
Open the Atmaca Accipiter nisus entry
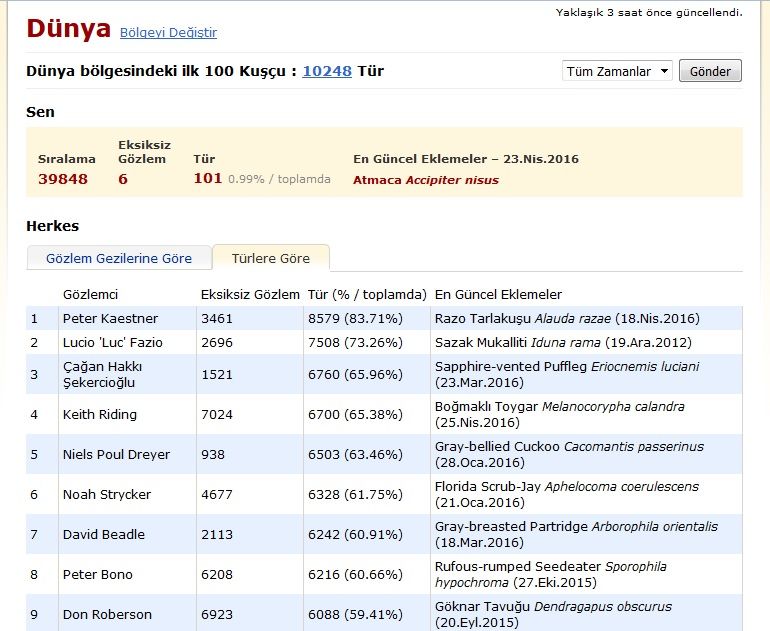pyautogui.click(x=425, y=180)
